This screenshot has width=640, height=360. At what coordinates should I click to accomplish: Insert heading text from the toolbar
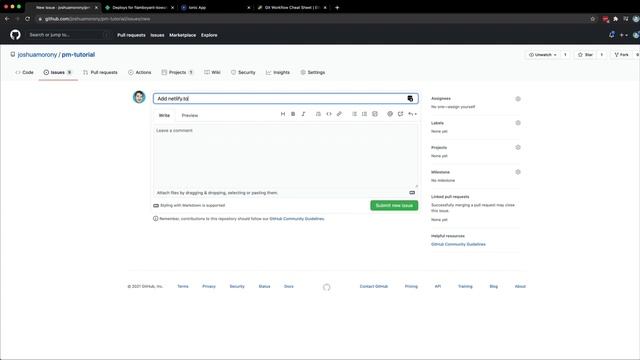click(x=282, y=114)
